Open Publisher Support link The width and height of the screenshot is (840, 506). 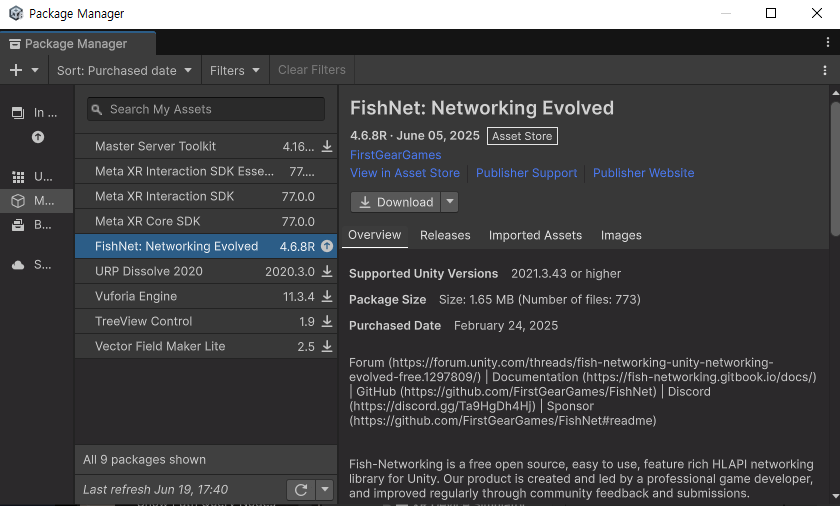point(526,173)
